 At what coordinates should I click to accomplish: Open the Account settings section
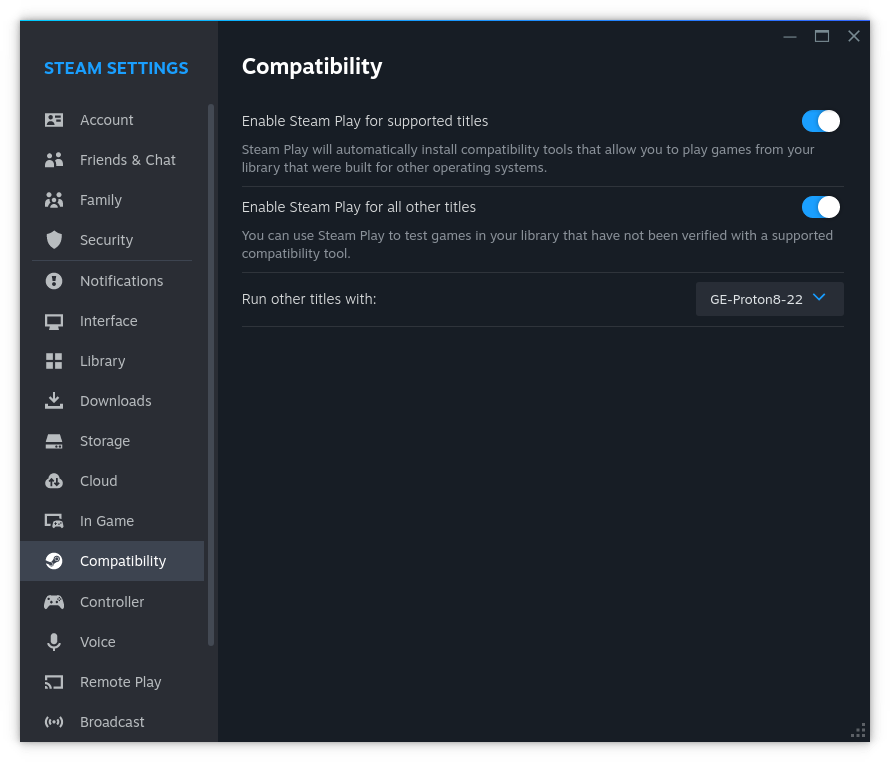(112, 120)
